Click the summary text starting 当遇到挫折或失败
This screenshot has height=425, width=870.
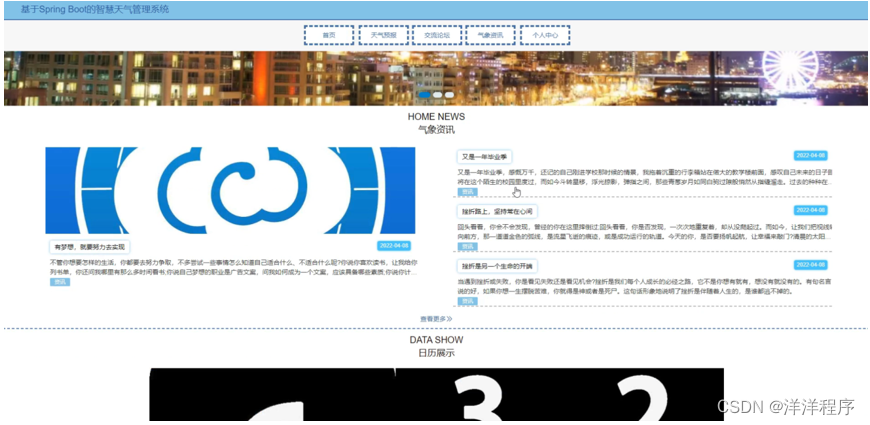[645, 286]
